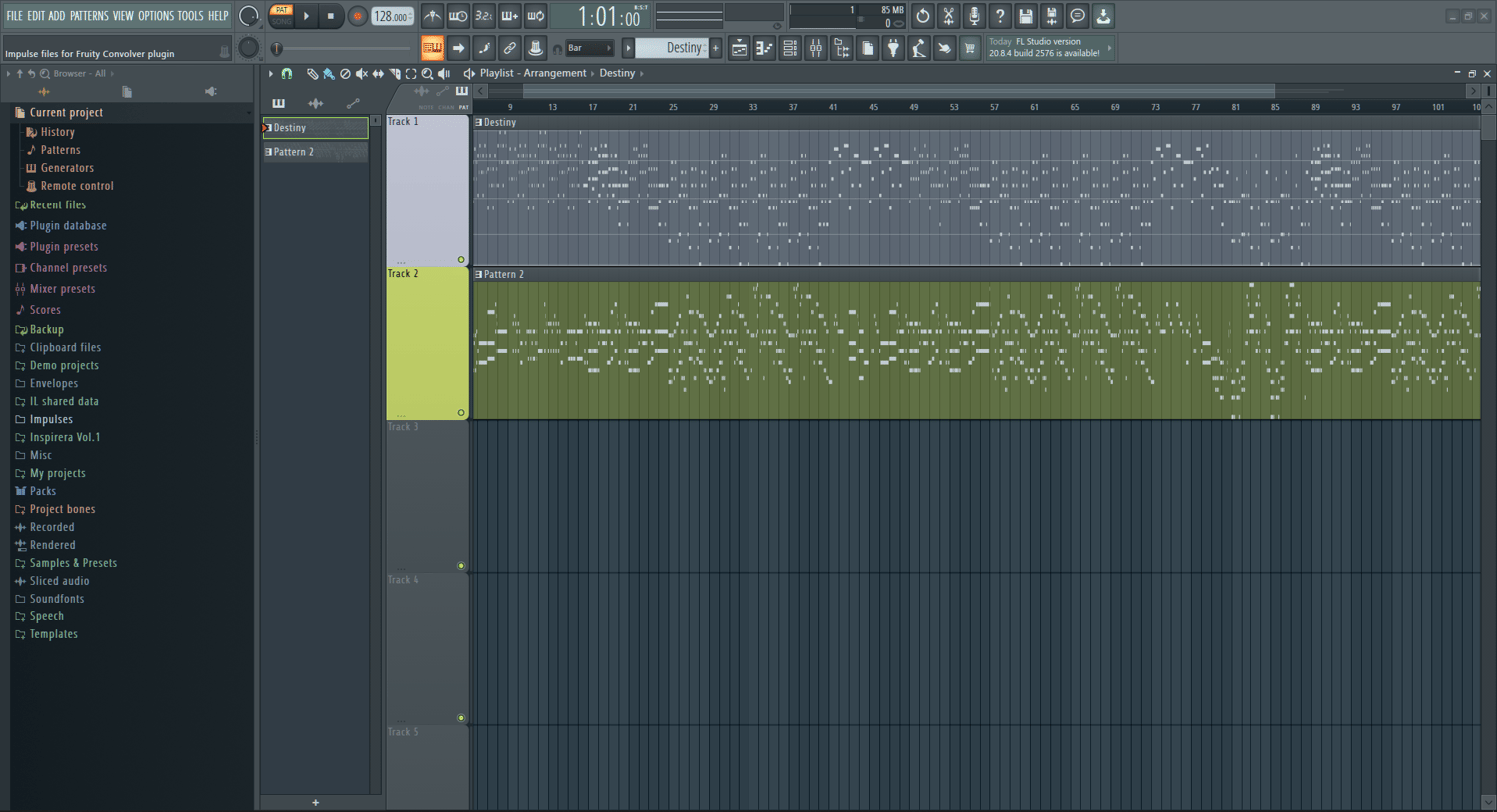Click the microphone one-click recording icon
Image resolution: width=1497 pixels, height=812 pixels.
click(974, 16)
